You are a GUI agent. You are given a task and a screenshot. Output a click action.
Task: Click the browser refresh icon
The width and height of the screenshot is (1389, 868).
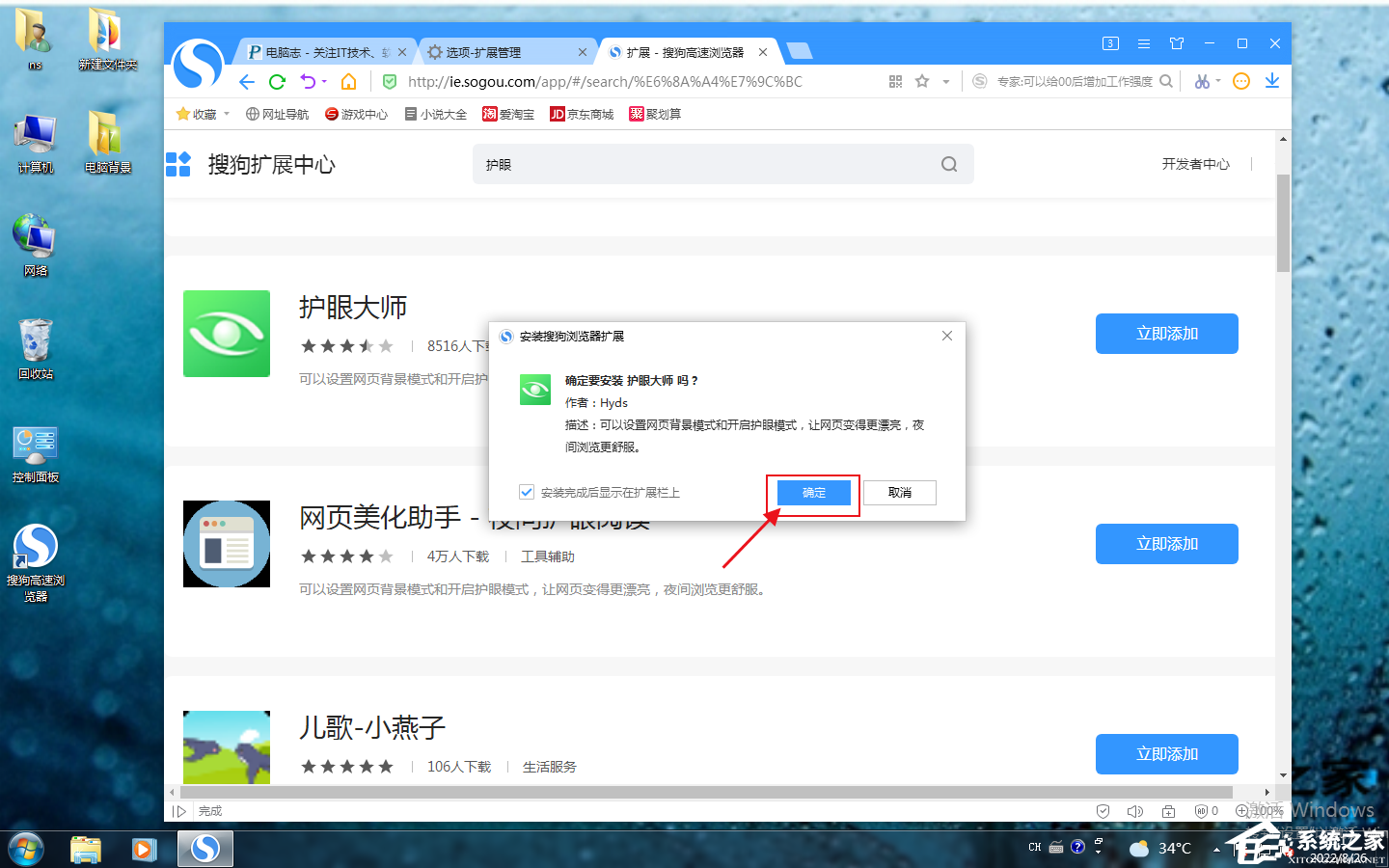277,82
